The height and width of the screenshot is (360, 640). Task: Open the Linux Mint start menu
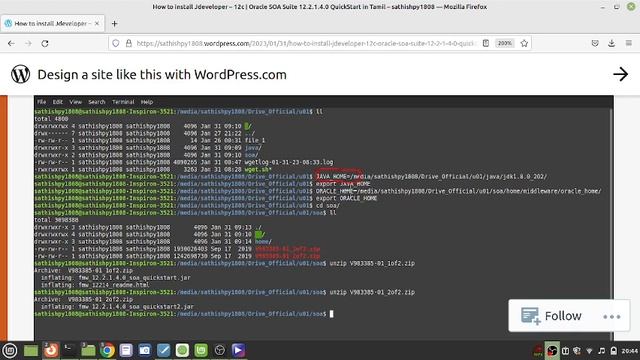(x=10, y=350)
